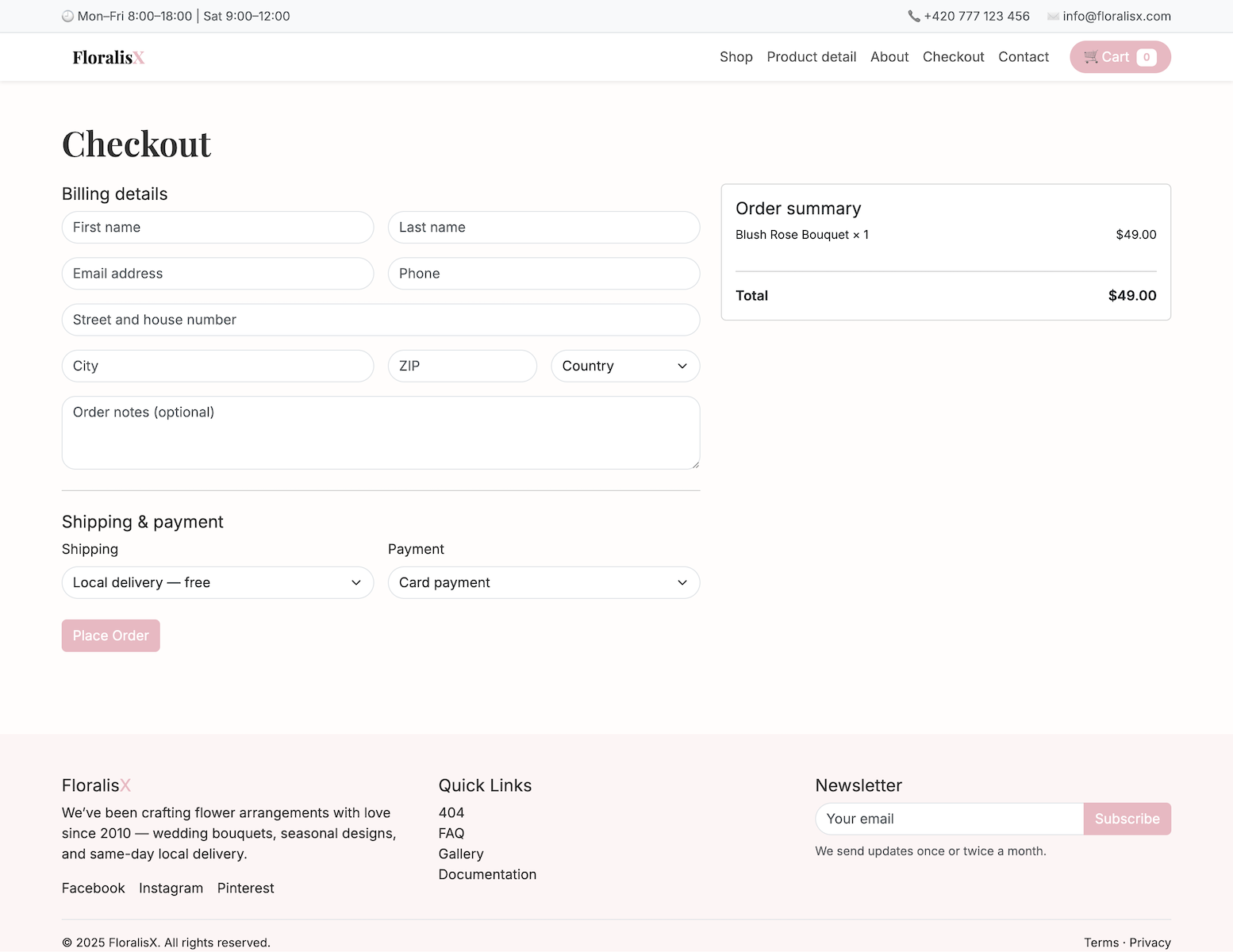1233x952 pixels.
Task: Go to the Shop menu item
Action: pos(736,57)
